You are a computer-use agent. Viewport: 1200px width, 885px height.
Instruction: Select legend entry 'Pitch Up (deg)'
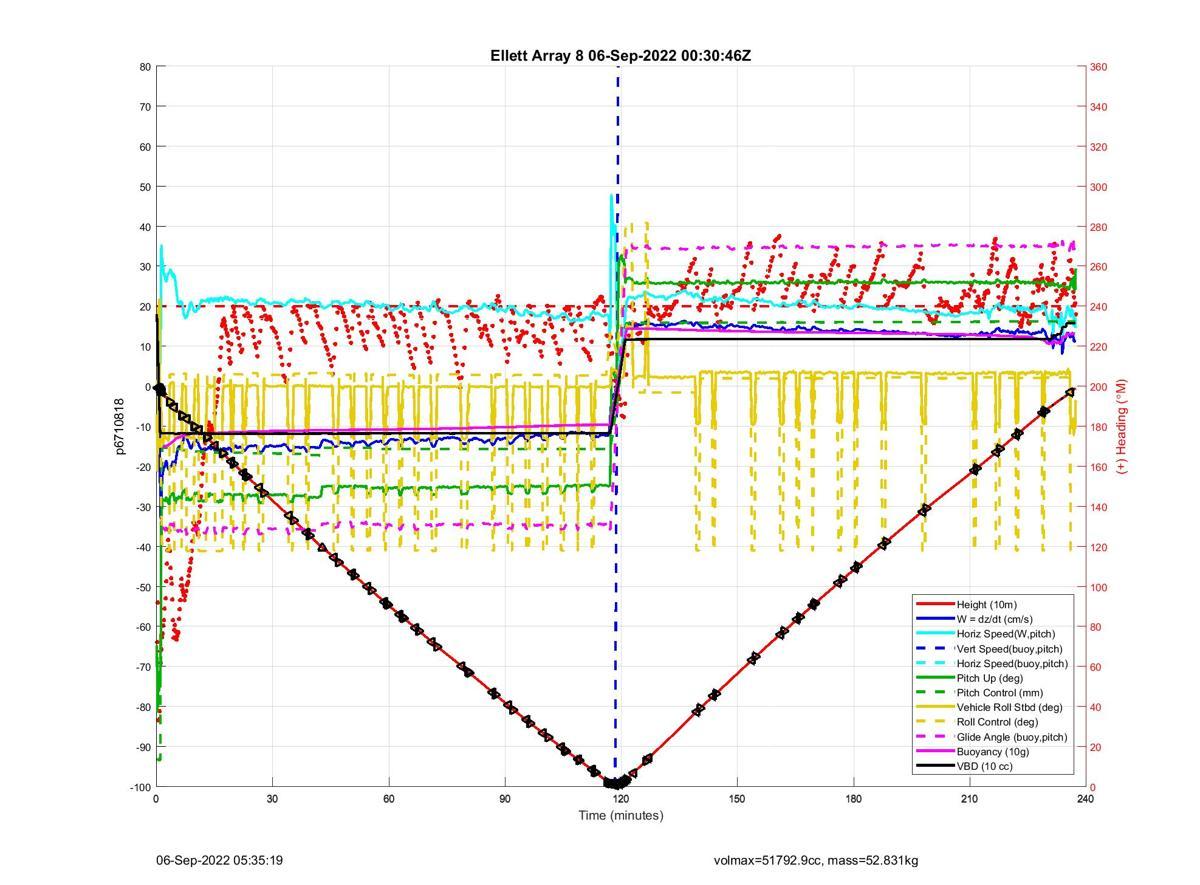tap(991, 678)
